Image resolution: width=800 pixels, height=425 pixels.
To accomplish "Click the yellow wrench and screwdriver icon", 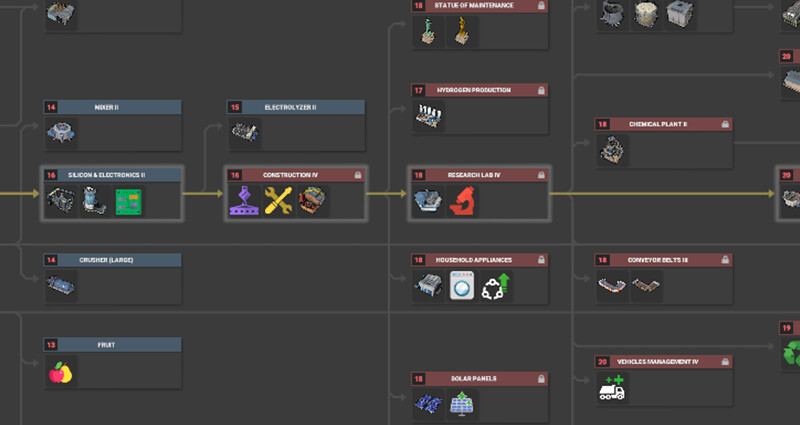I will pos(278,201).
